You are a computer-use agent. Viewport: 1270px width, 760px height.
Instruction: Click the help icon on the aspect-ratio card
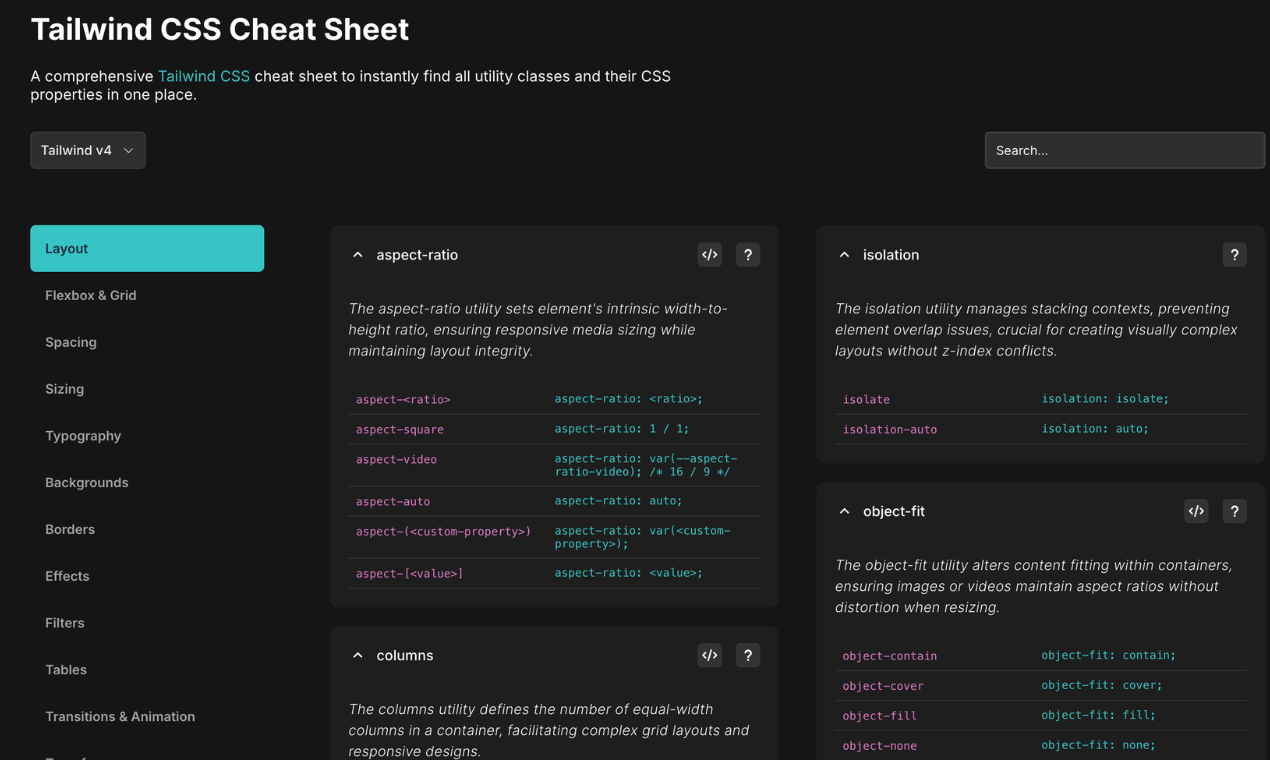pos(747,255)
